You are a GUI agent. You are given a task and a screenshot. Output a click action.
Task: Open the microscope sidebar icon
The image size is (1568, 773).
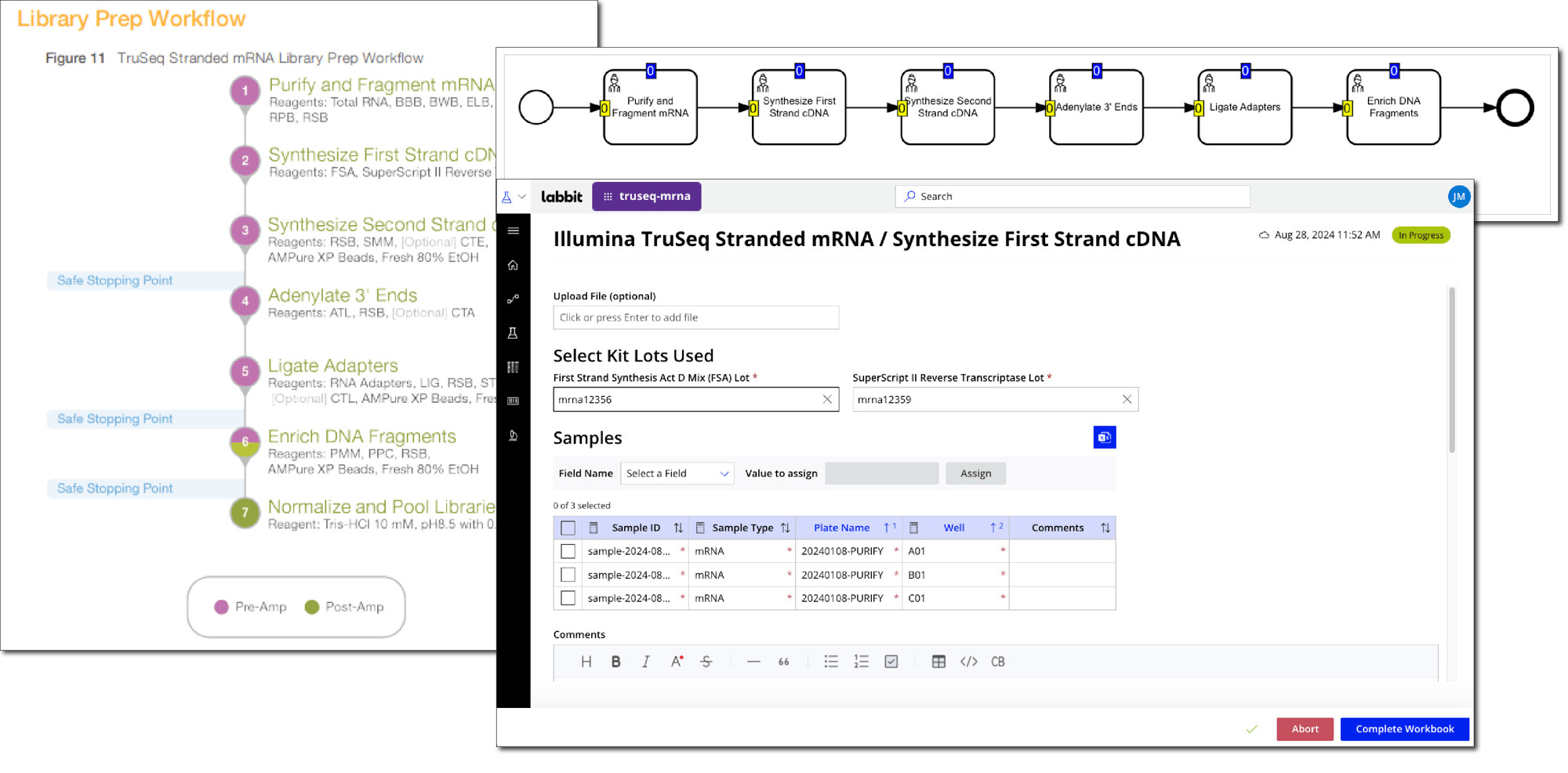pos(514,435)
